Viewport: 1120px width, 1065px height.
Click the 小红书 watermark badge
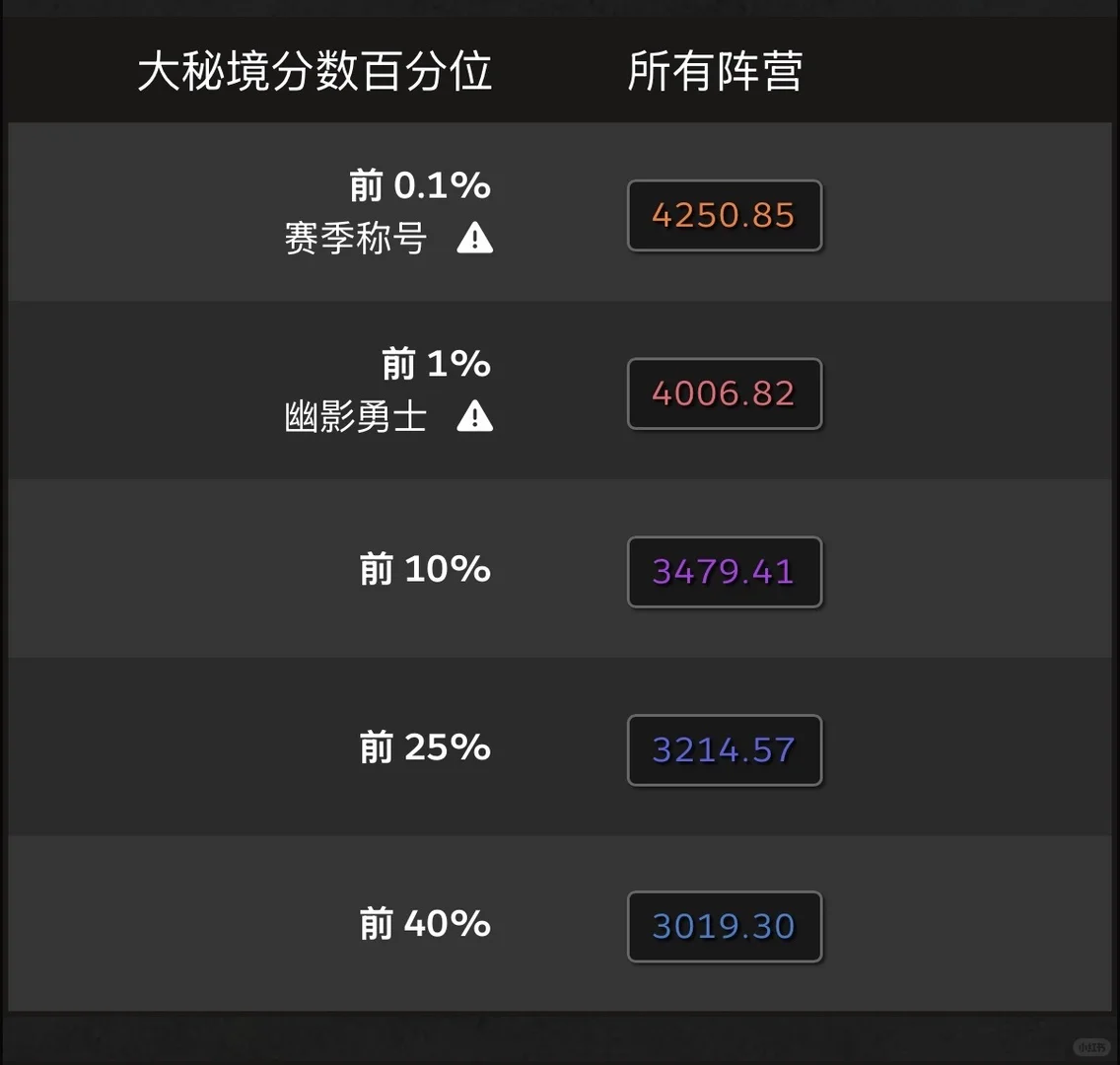click(x=1091, y=1047)
